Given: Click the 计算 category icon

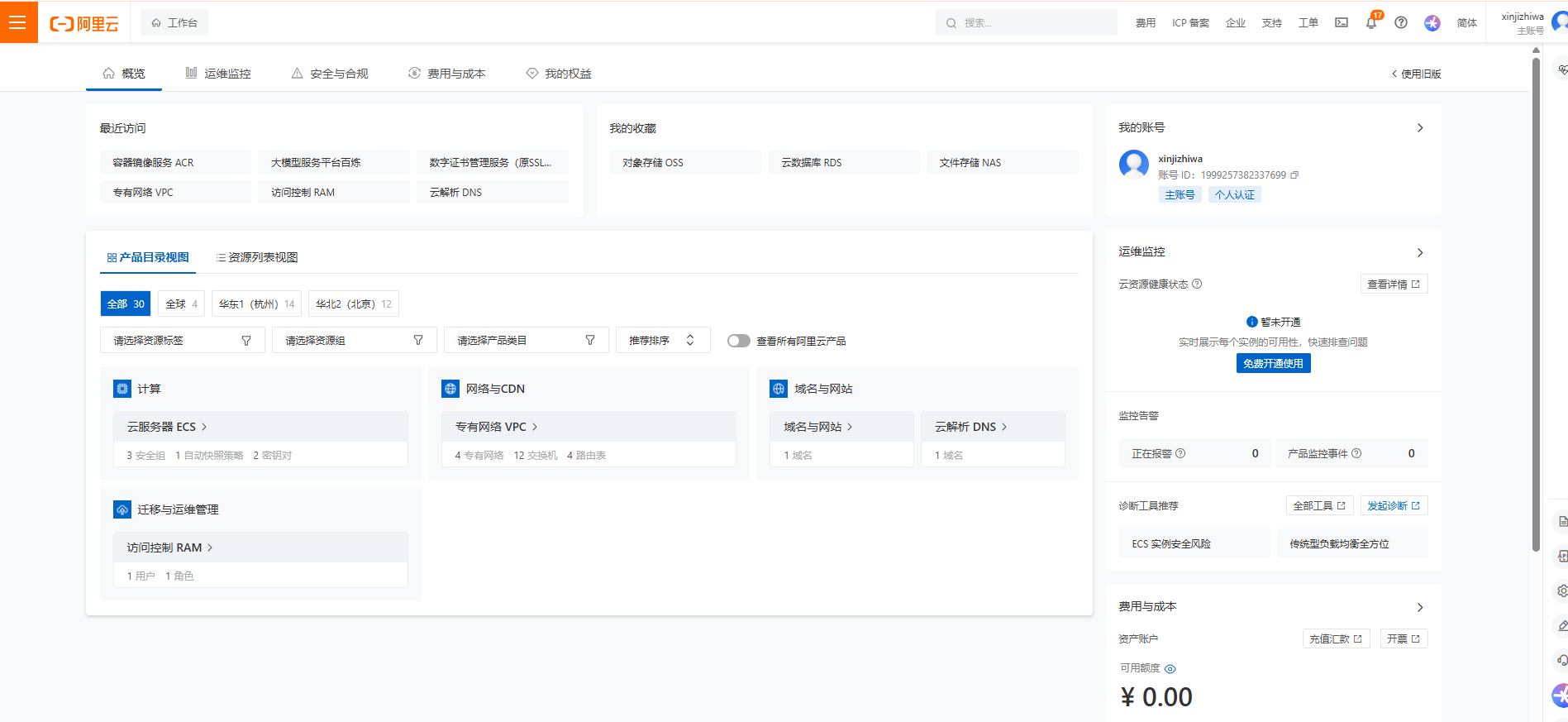Looking at the screenshot, I should point(122,389).
